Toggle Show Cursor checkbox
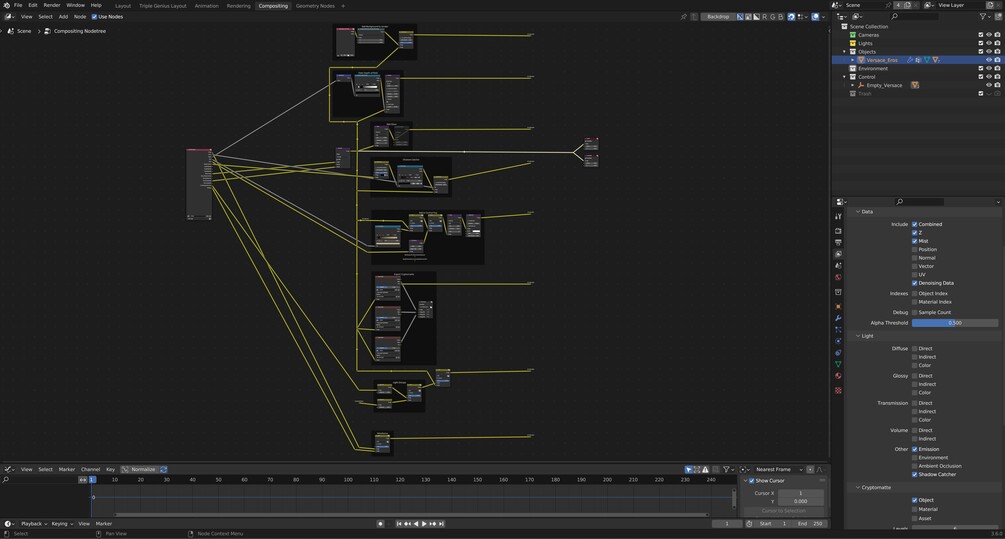Image resolution: width=1005 pixels, height=539 pixels. (x=752, y=481)
